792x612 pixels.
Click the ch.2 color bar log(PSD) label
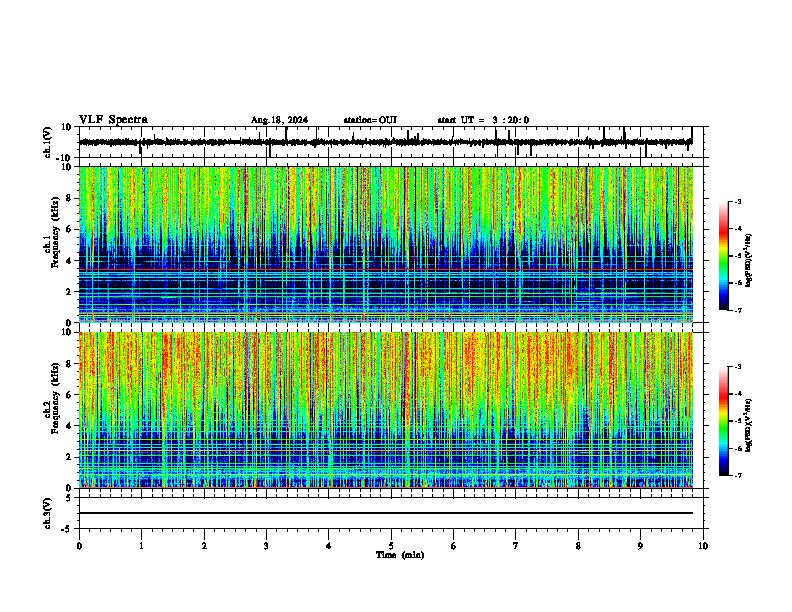pos(749,425)
